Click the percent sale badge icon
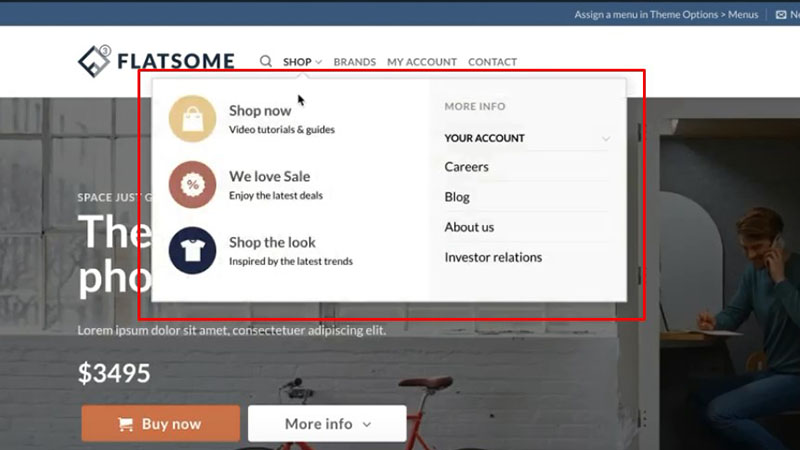The width and height of the screenshot is (800, 450). [x=192, y=184]
